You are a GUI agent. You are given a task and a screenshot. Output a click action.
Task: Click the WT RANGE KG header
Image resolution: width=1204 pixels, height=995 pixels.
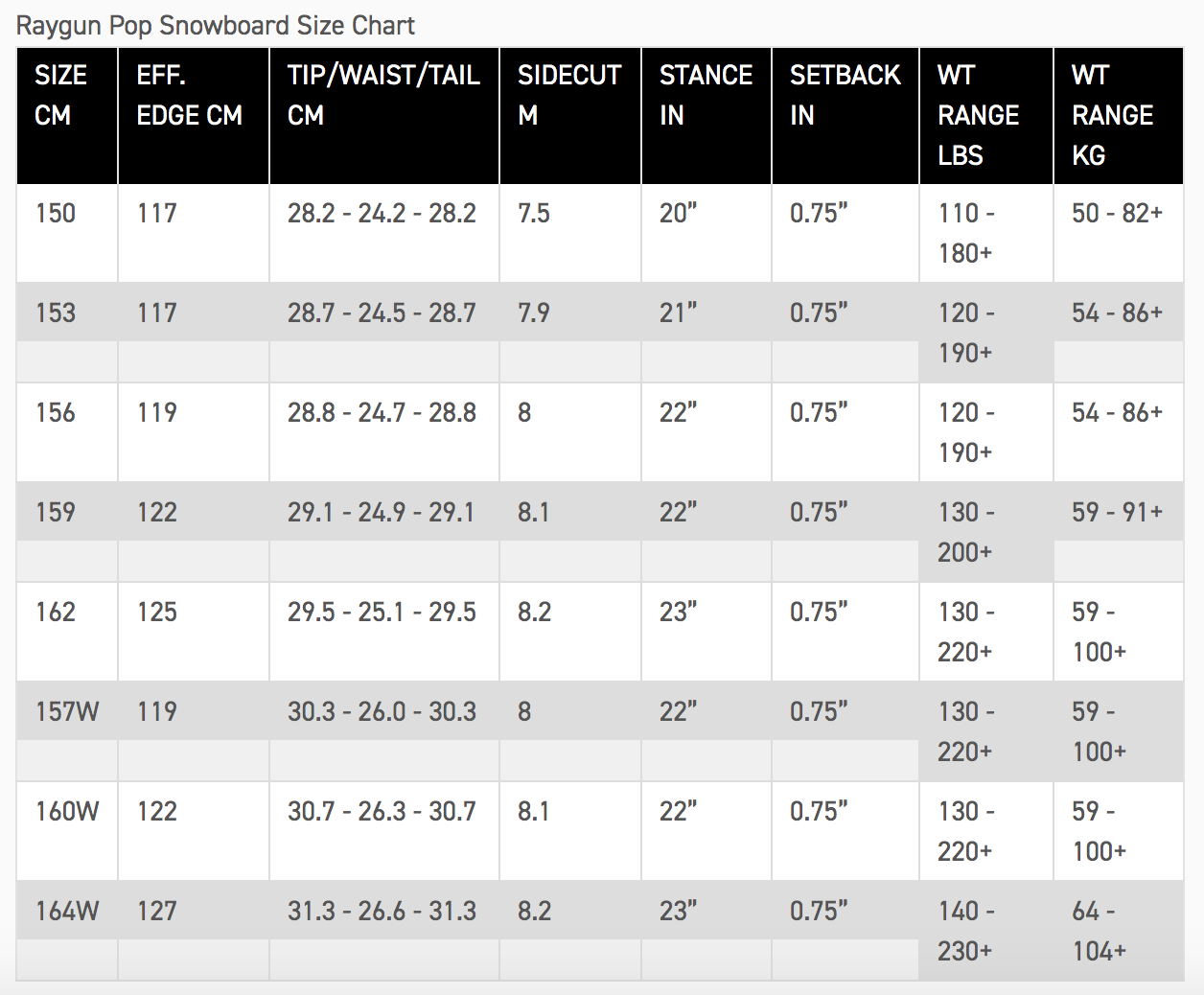(x=1112, y=115)
